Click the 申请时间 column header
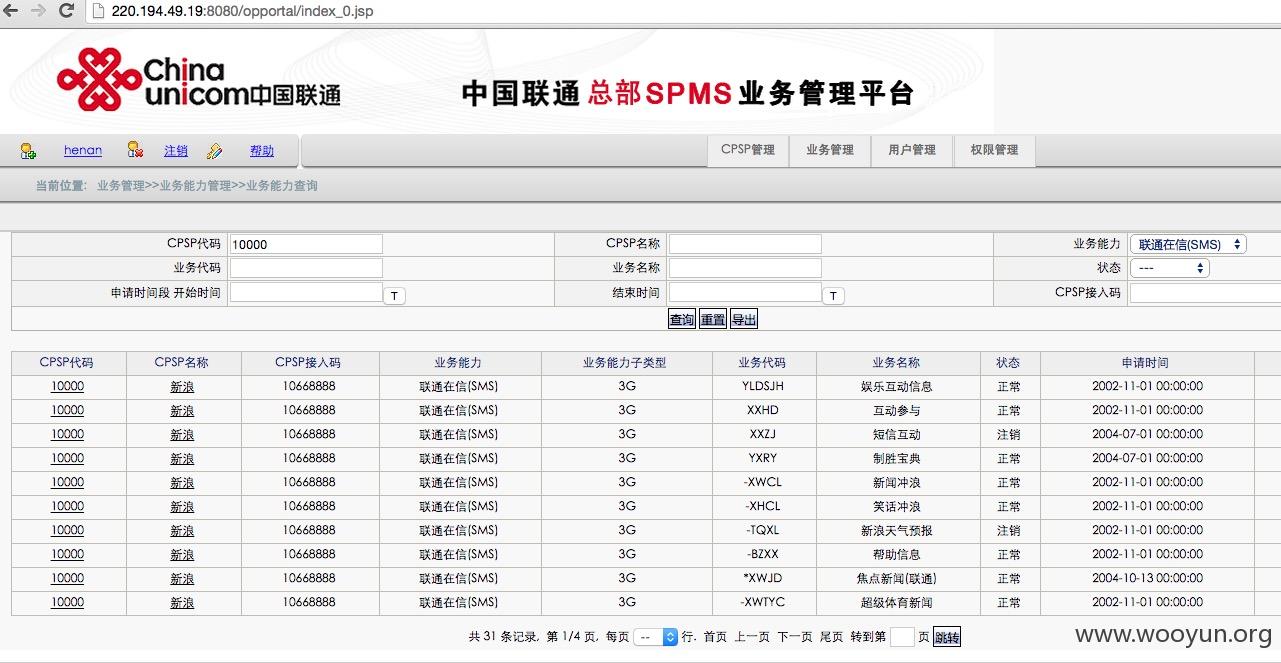This screenshot has width=1281, height=663. coord(1145,362)
